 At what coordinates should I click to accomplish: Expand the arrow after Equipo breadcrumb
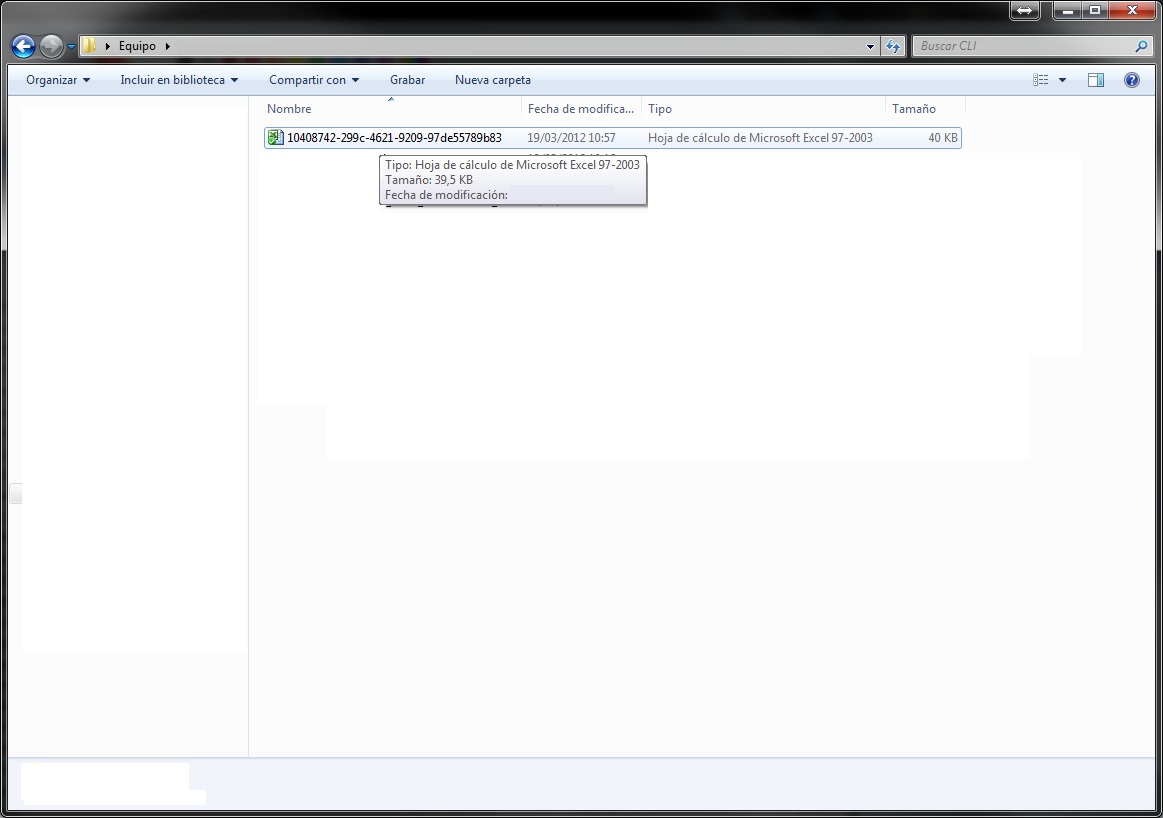tap(167, 46)
